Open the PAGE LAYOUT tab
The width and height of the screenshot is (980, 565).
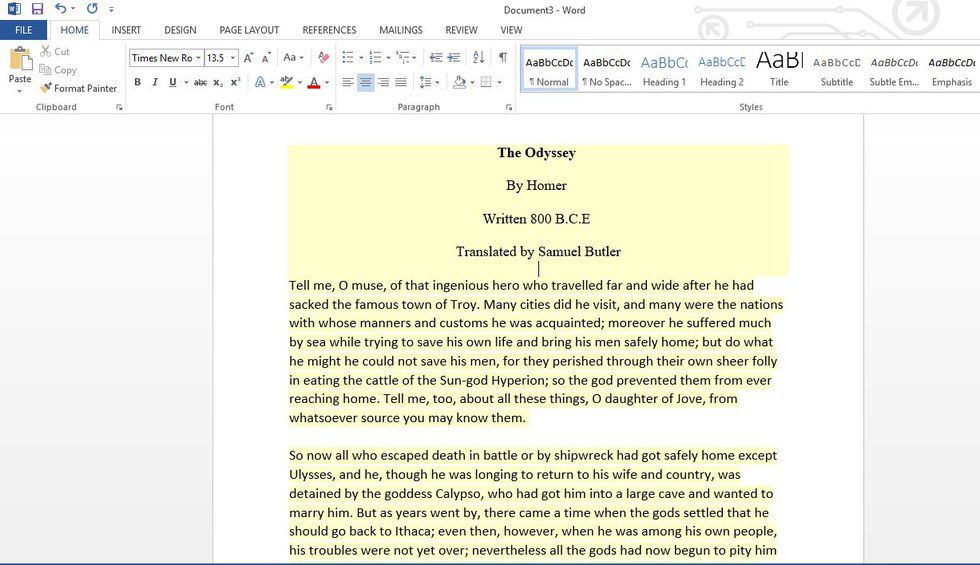point(249,30)
